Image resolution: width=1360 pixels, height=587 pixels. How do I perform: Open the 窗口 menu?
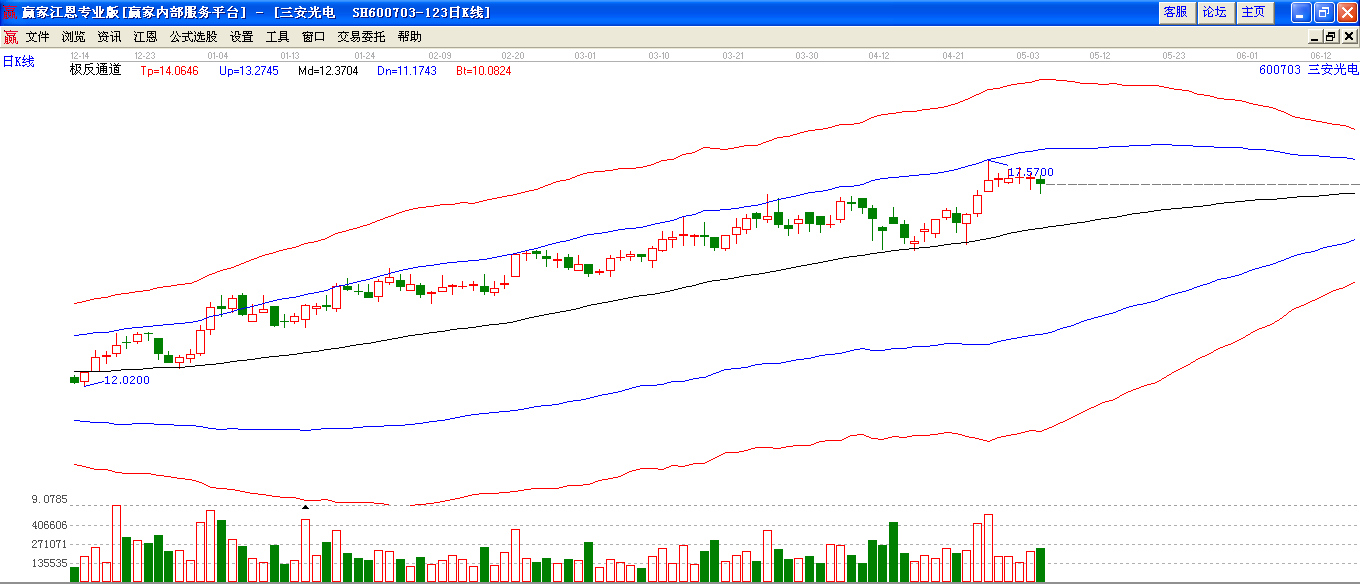tap(313, 37)
